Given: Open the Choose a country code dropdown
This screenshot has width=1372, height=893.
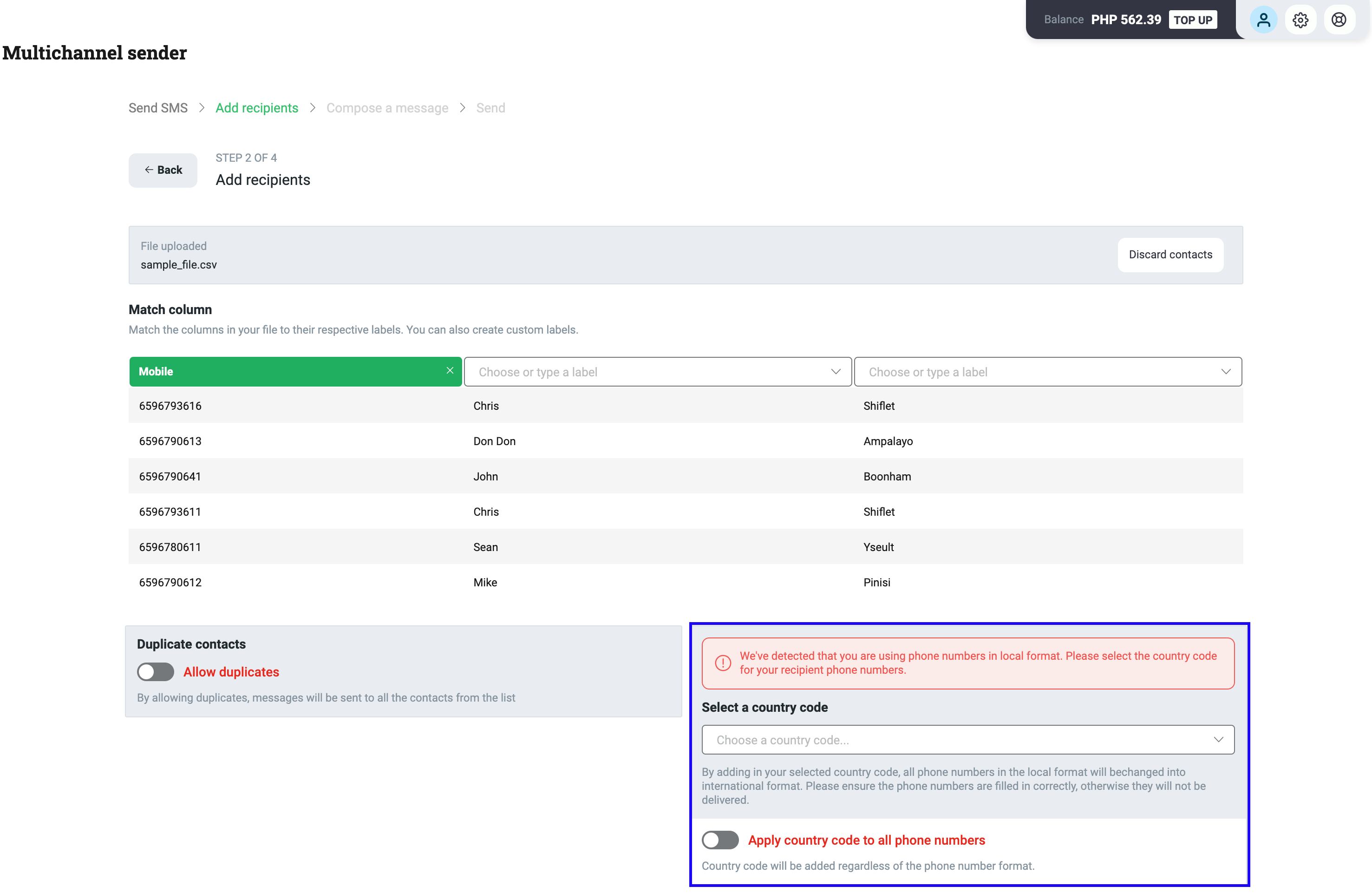Looking at the screenshot, I should [x=968, y=740].
